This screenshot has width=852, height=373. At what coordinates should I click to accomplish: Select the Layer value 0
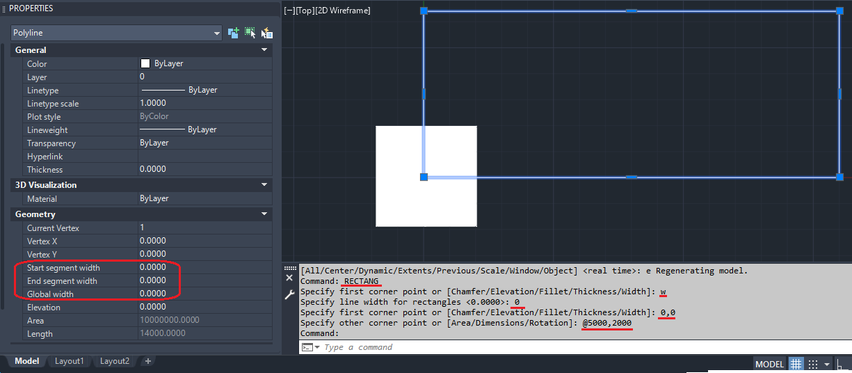(205, 77)
